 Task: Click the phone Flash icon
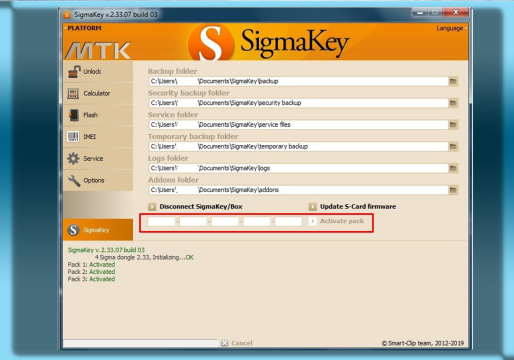74,115
